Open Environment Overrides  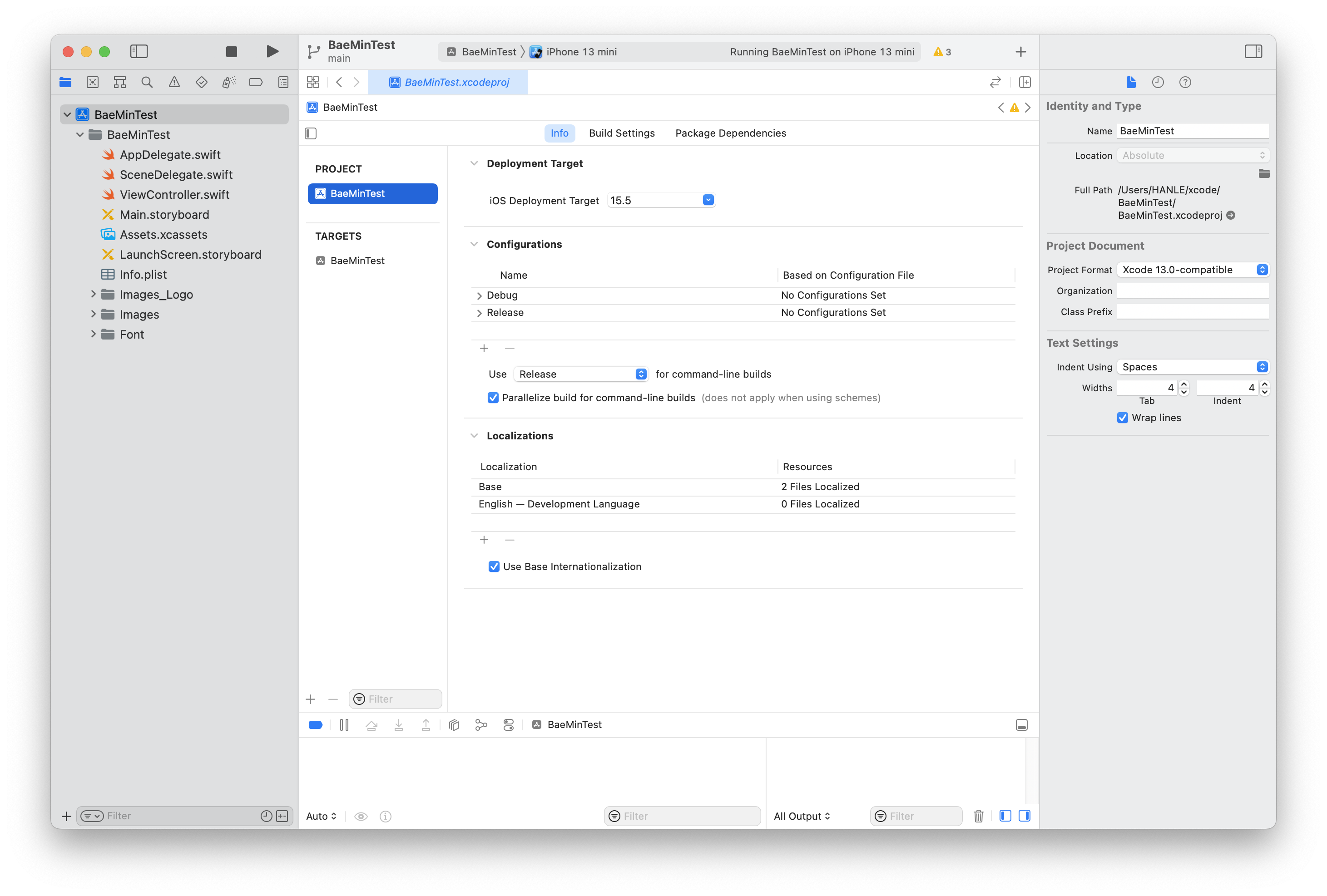509,725
